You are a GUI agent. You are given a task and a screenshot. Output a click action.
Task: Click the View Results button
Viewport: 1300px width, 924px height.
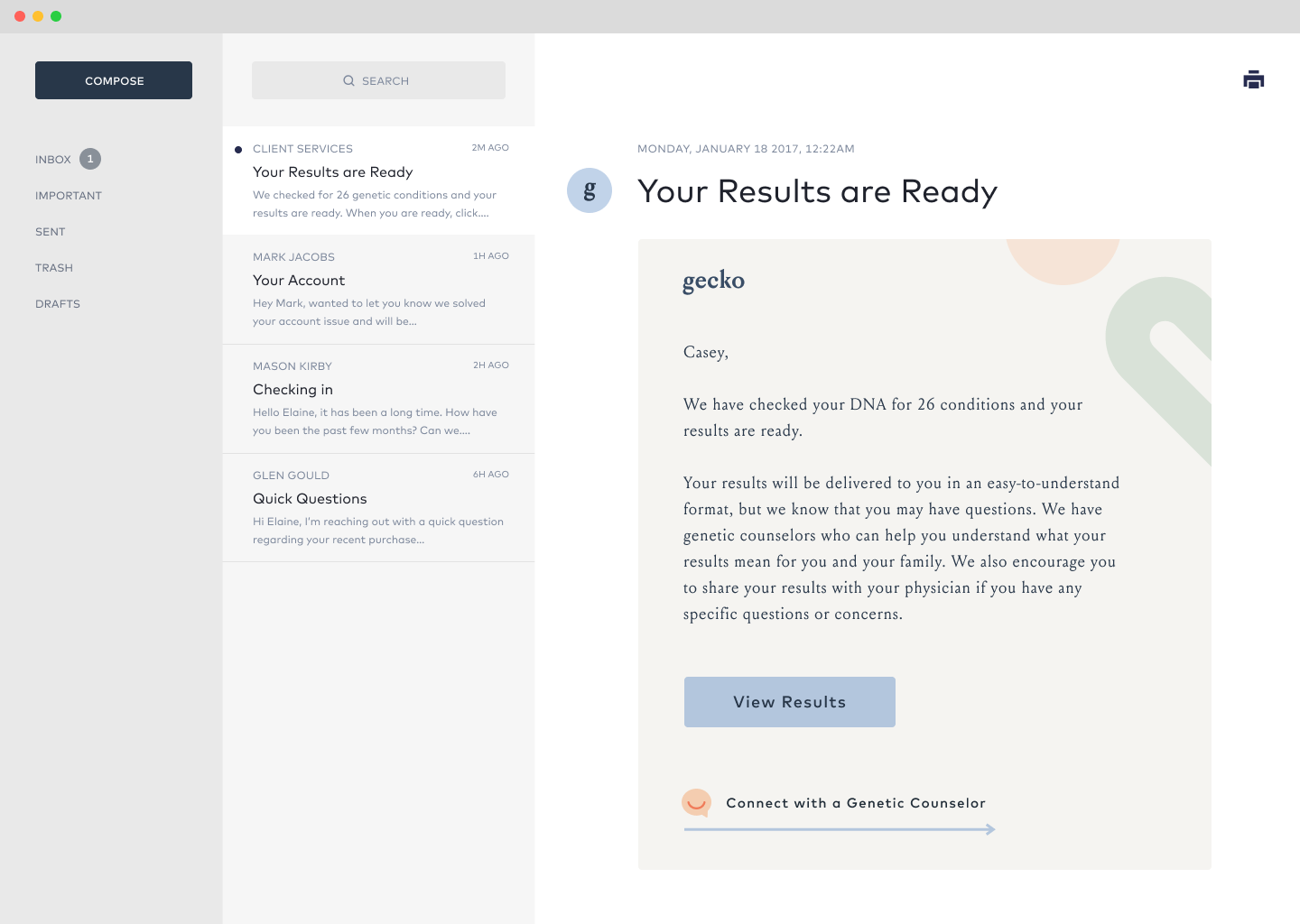pyautogui.click(x=790, y=702)
